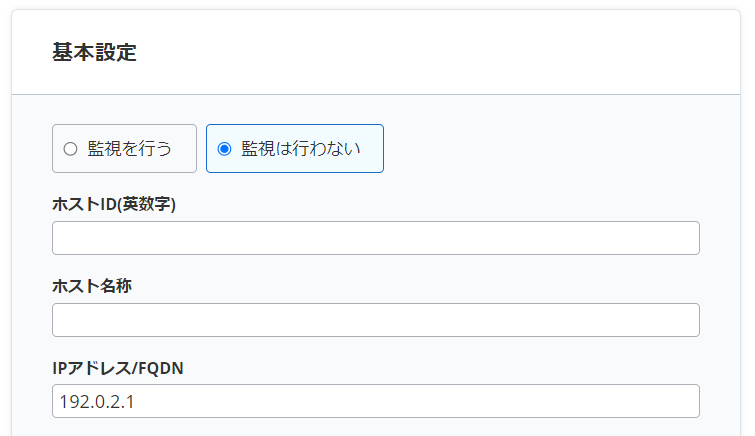Screen dimensions: 755x436
Task: Enable monitoring via the 監視を行う box
Action: point(124,149)
